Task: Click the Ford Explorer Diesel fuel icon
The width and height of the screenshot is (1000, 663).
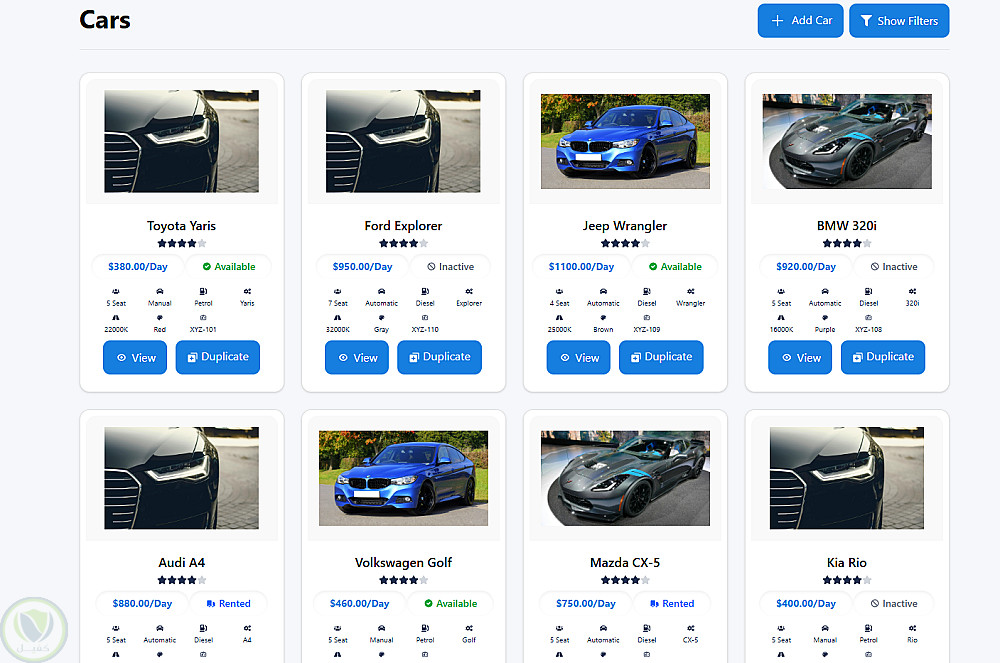Action: pos(425,291)
